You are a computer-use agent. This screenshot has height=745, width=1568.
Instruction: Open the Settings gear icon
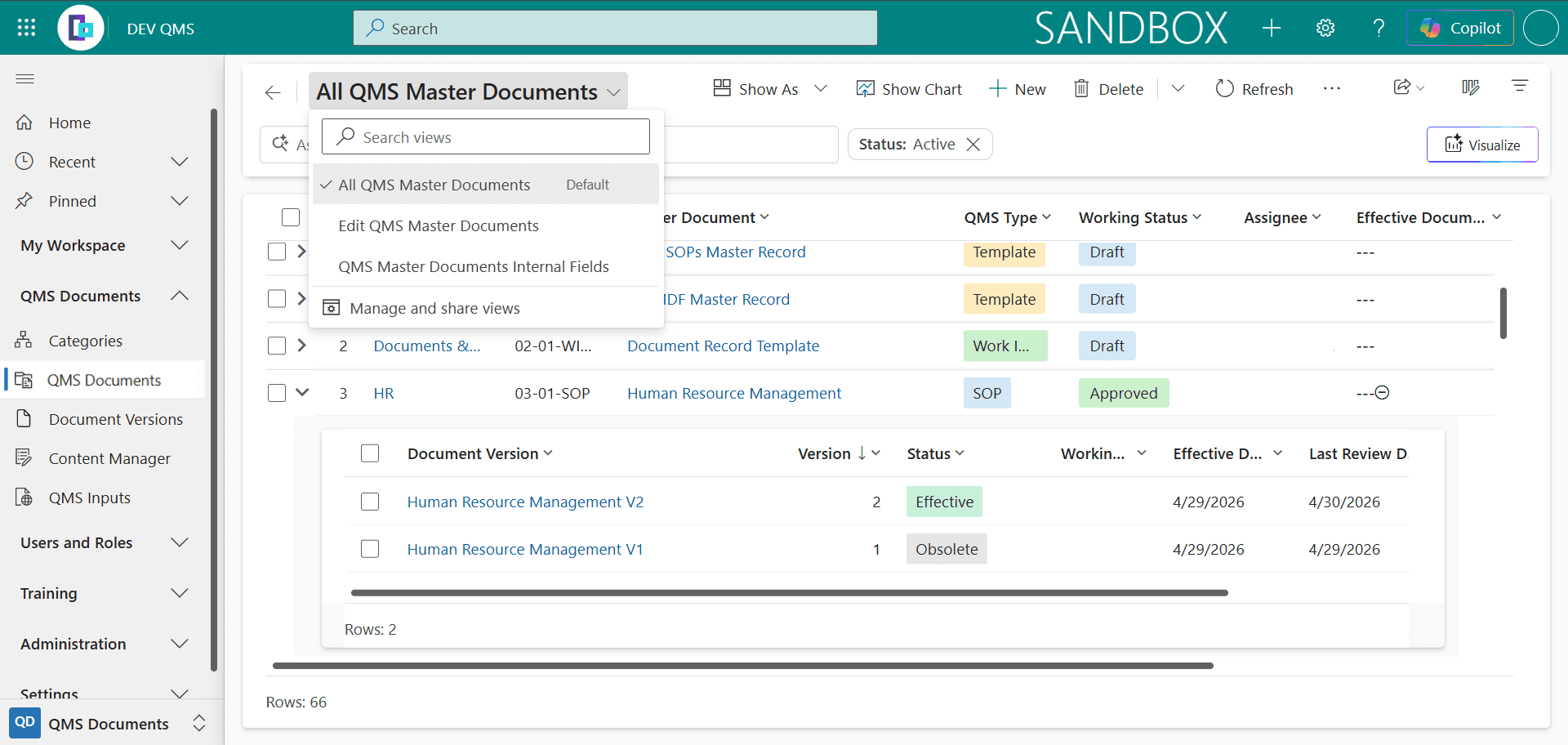pyautogui.click(x=1325, y=28)
